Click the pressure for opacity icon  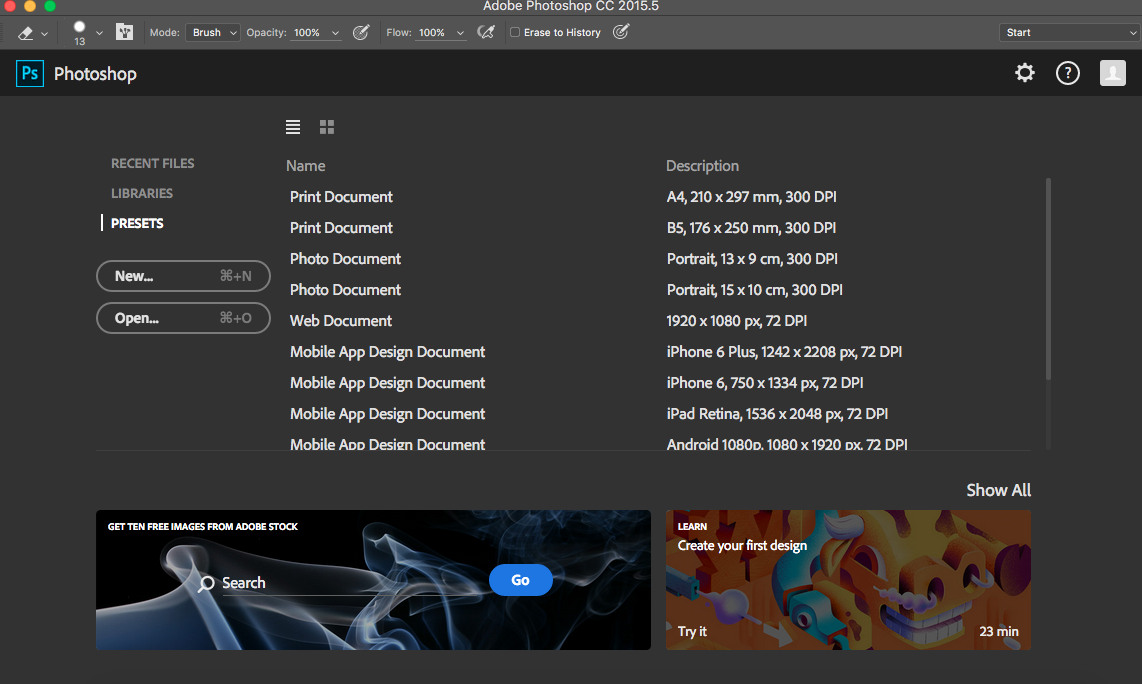[362, 33]
